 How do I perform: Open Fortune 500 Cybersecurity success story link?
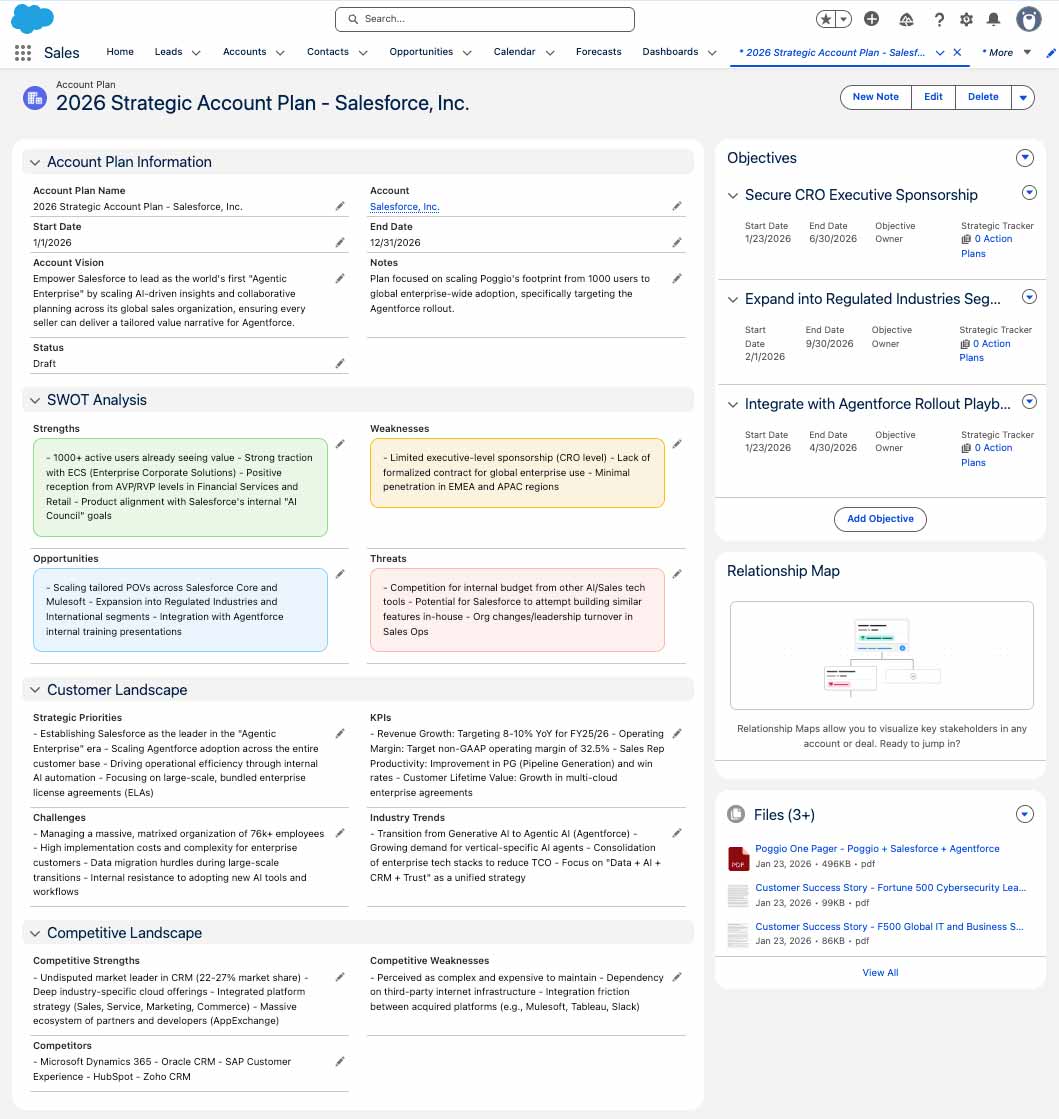pos(891,888)
